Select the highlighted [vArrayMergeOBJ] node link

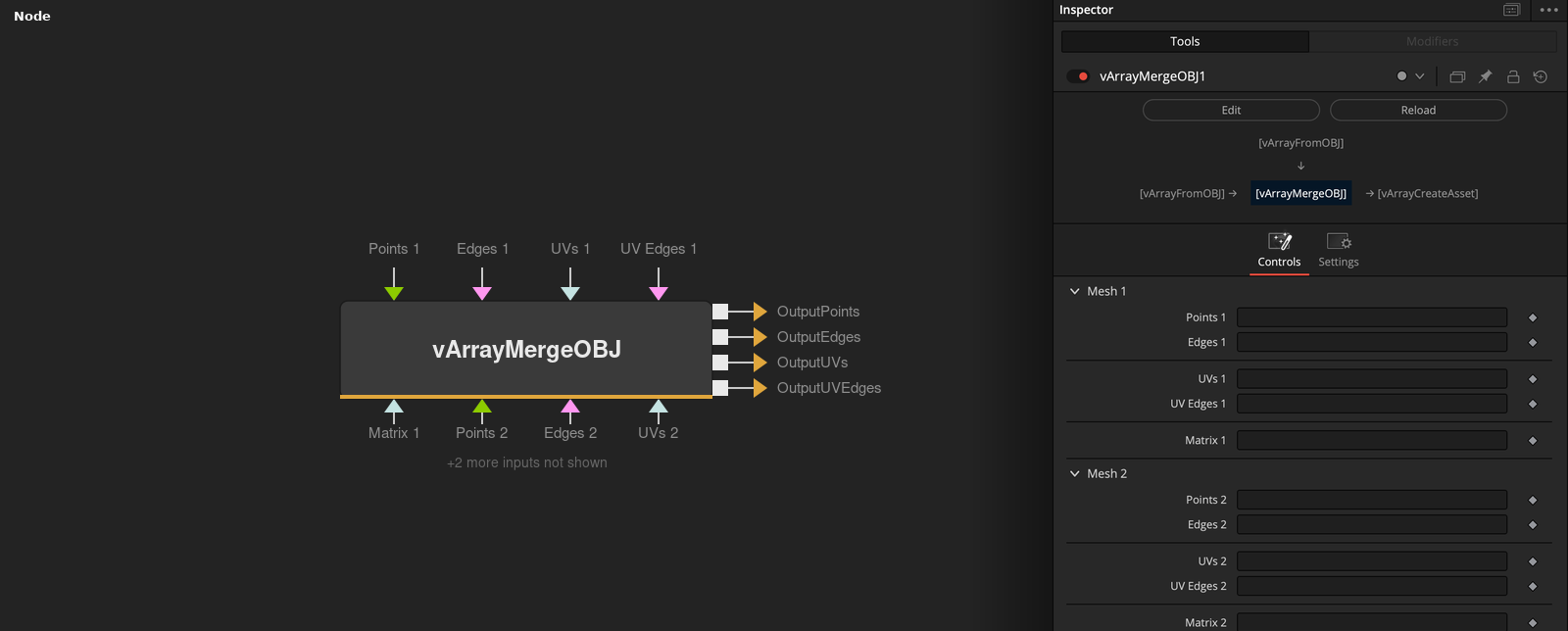(1301, 193)
